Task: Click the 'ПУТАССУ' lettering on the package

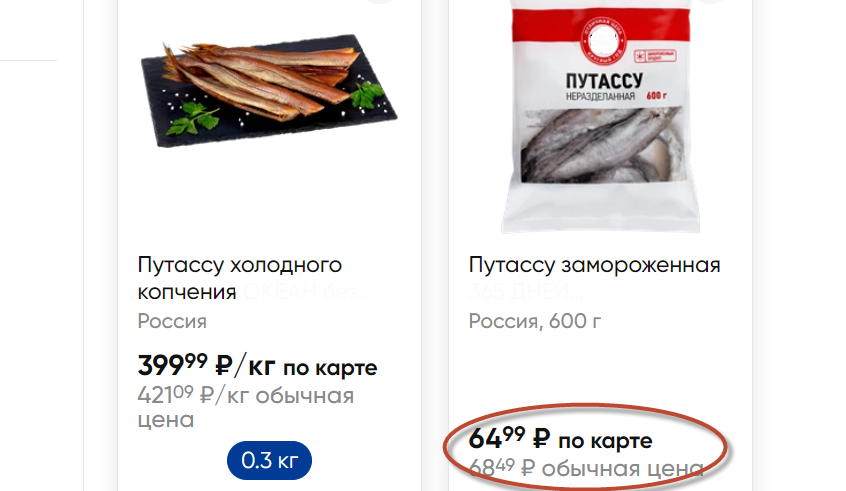Action: pyautogui.click(x=604, y=81)
